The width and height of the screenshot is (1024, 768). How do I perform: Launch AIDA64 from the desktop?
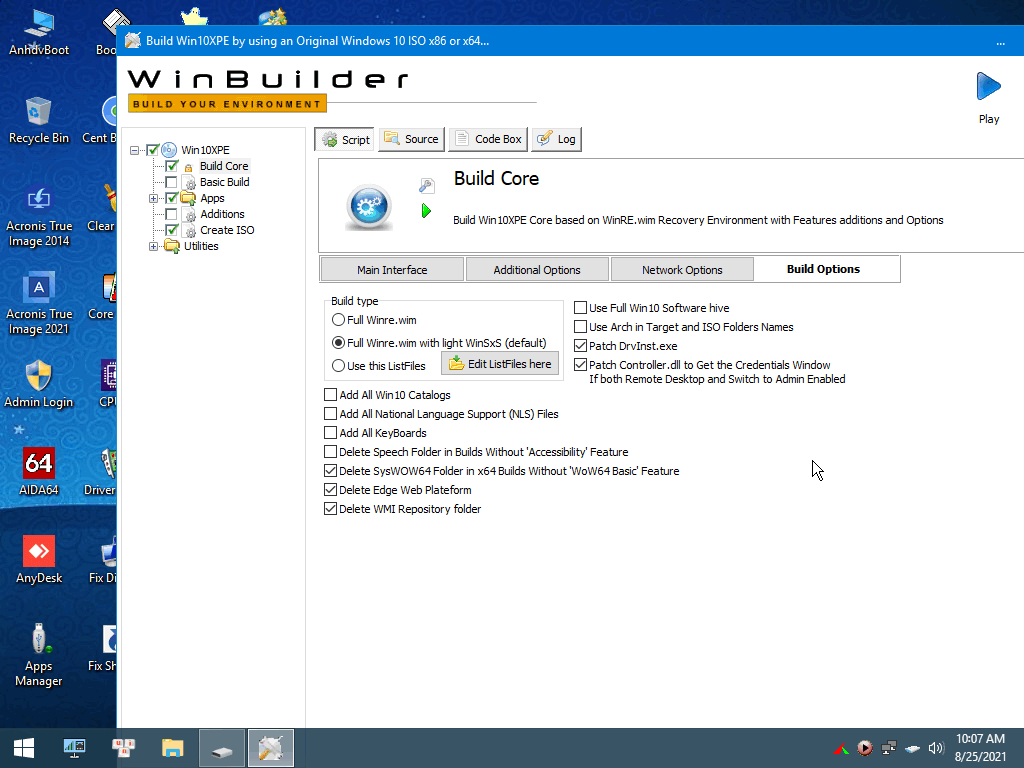click(39, 472)
